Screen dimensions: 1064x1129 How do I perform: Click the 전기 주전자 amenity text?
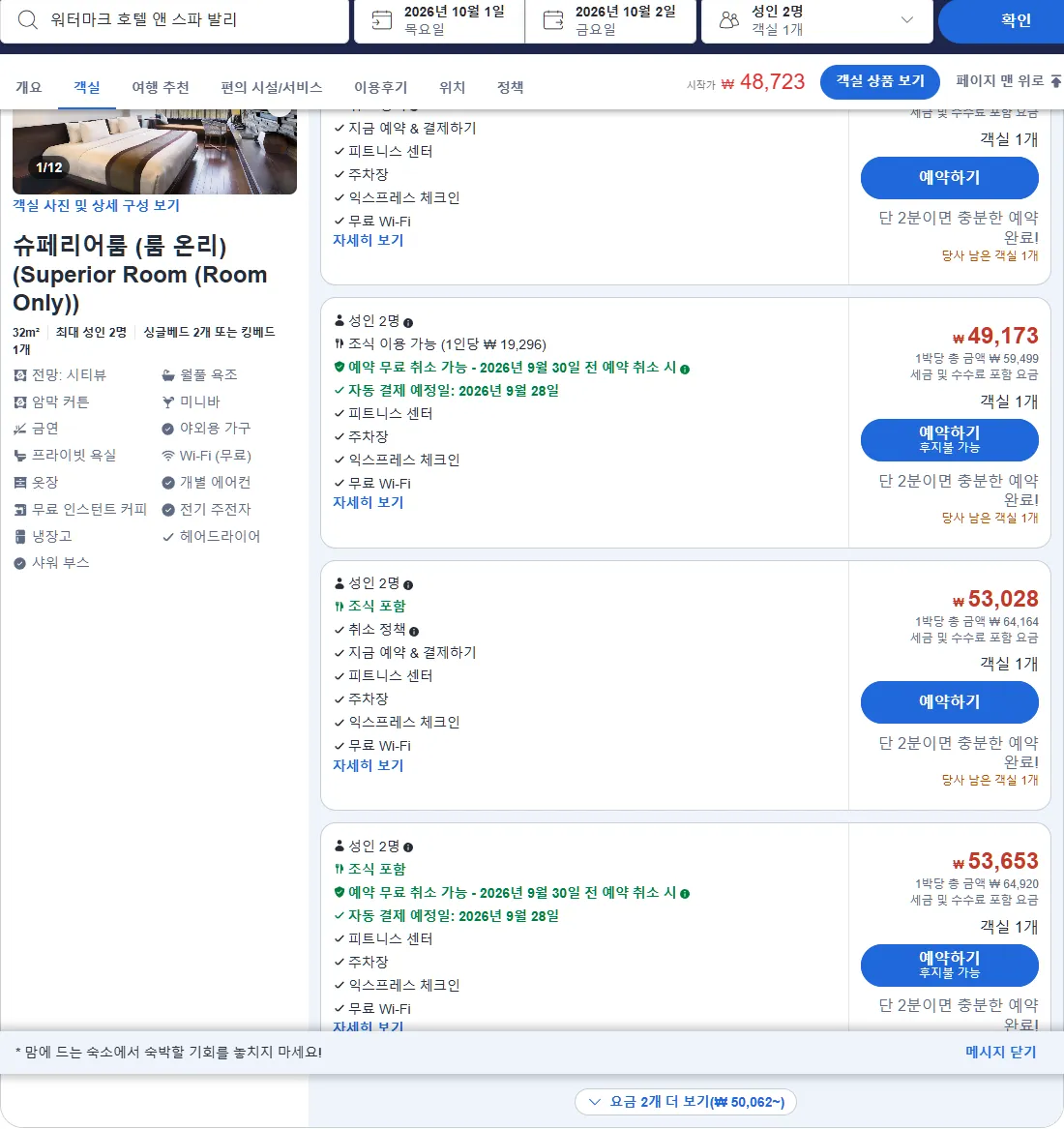pyautogui.click(x=216, y=510)
